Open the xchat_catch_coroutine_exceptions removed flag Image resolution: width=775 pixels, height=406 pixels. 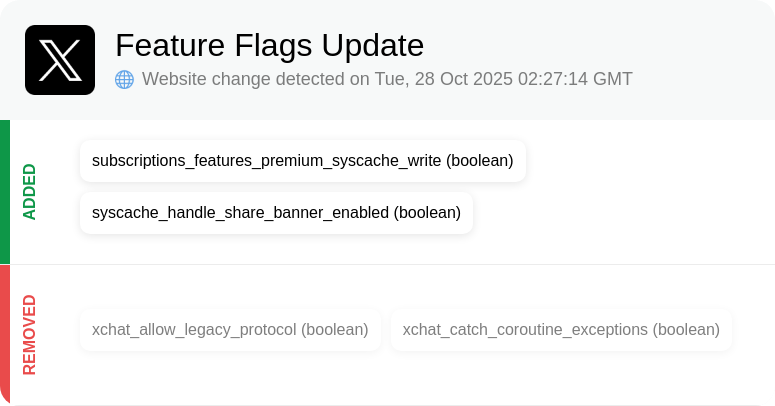point(561,330)
